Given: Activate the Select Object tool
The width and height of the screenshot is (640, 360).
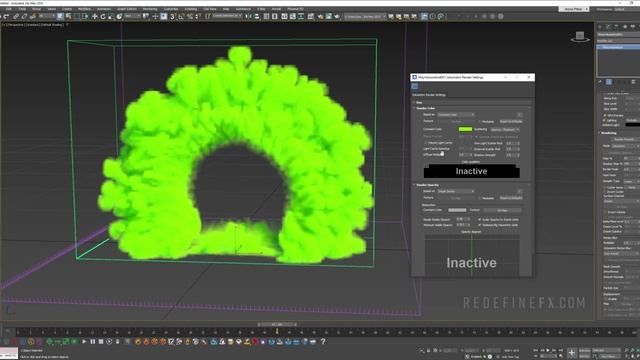Looking at the screenshot, I should tap(60, 16).
